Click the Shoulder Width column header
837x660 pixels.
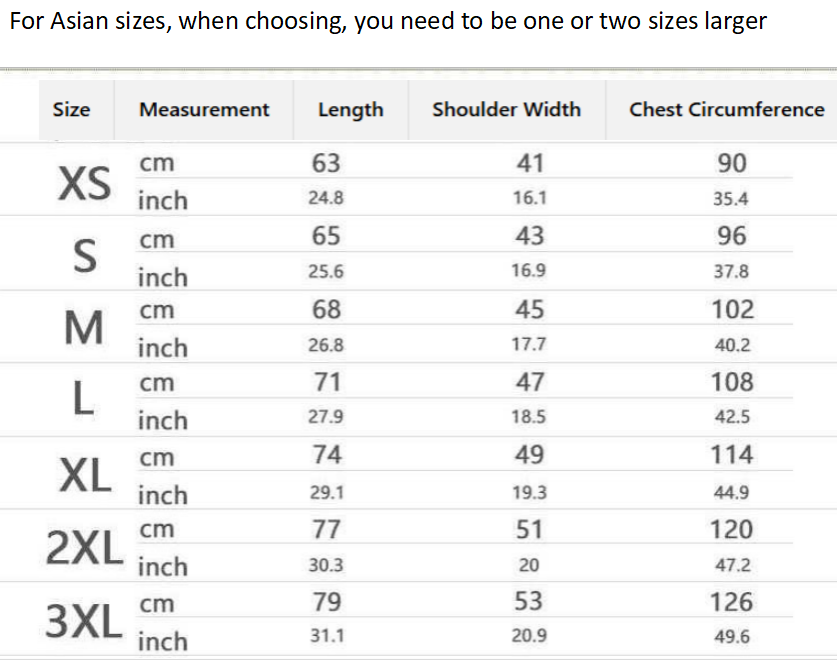pos(506,110)
